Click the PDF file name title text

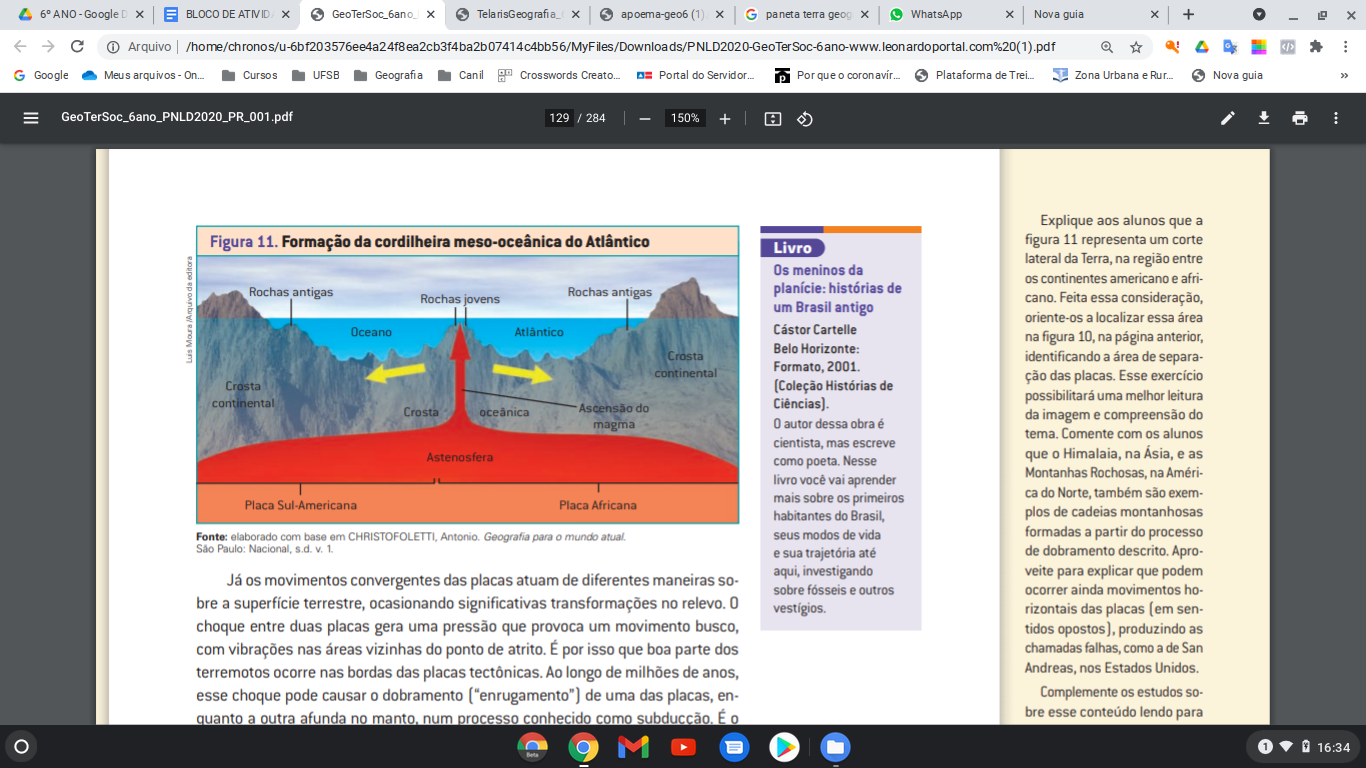click(177, 117)
